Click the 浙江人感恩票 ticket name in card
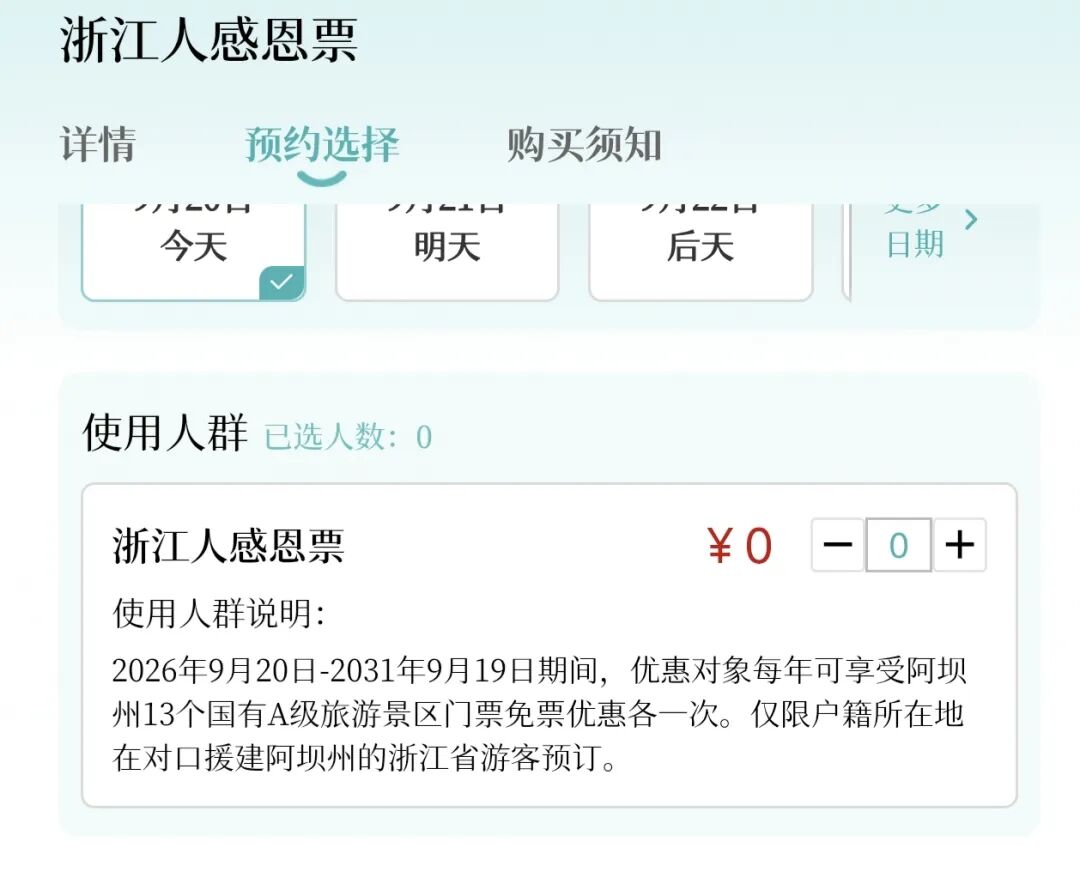1080x890 pixels. (228, 546)
